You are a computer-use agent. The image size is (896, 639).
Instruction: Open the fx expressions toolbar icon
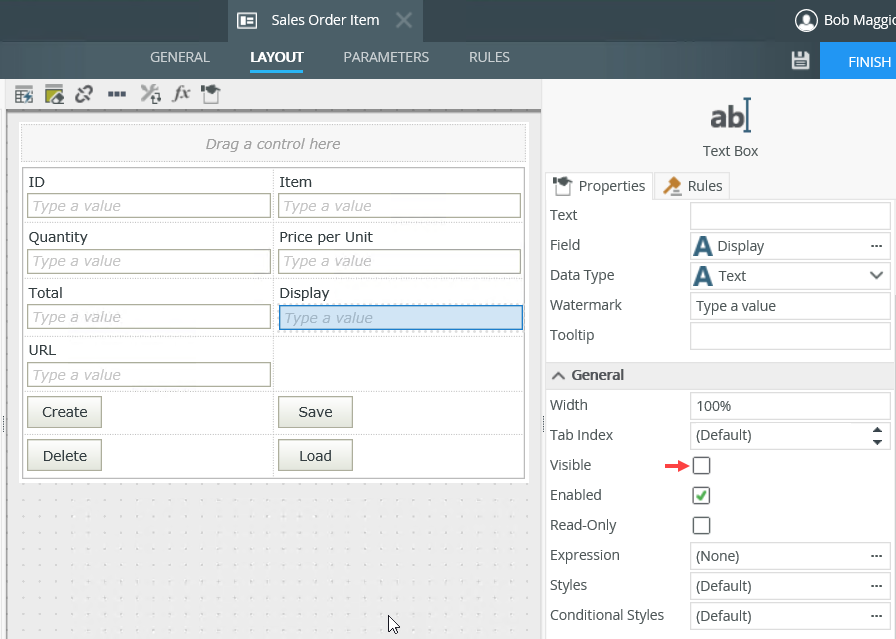(x=181, y=94)
